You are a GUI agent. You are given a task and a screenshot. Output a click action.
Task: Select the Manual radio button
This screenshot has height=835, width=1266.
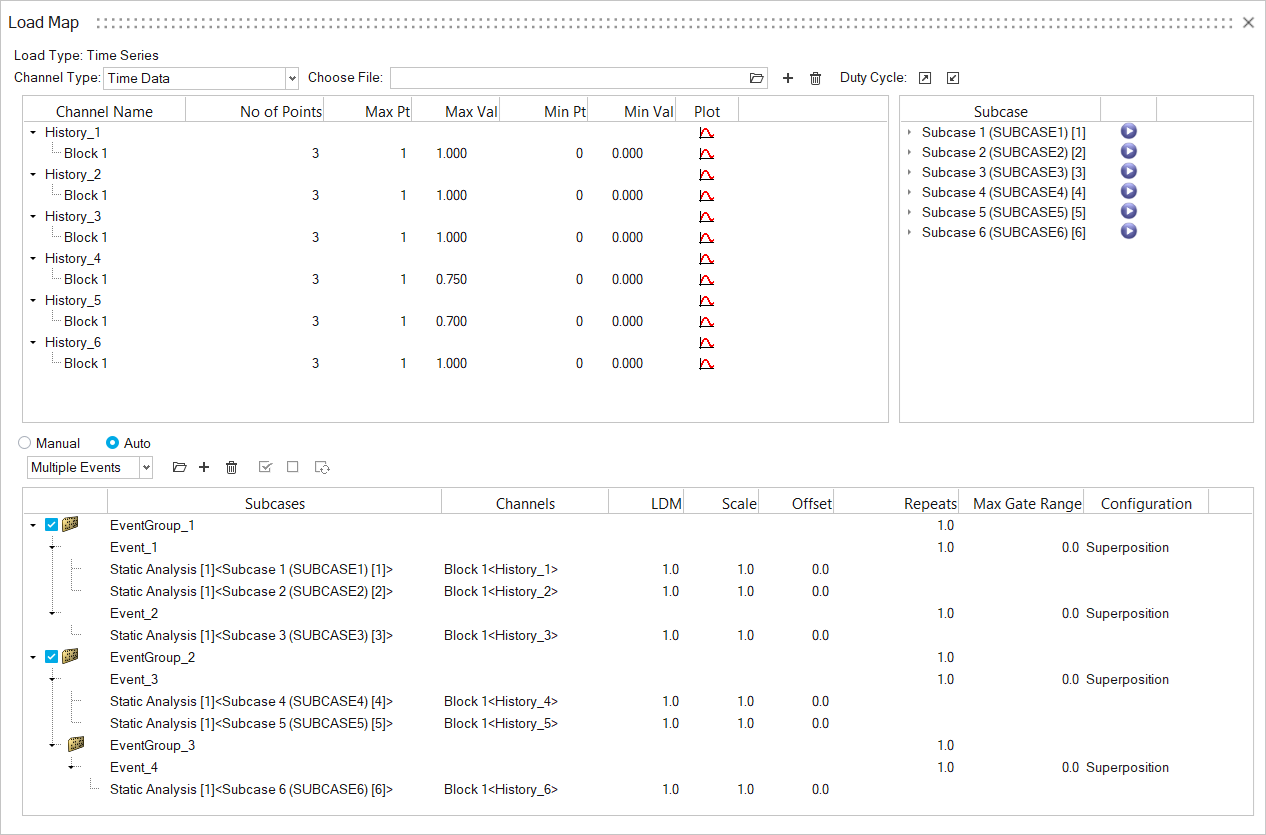click(x=25, y=443)
